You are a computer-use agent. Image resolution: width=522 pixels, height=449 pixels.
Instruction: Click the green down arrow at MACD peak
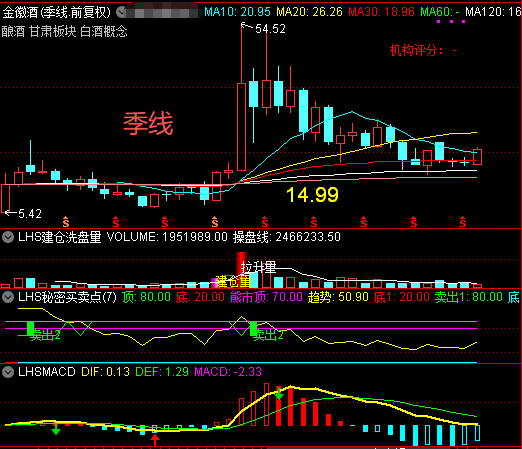point(279,394)
